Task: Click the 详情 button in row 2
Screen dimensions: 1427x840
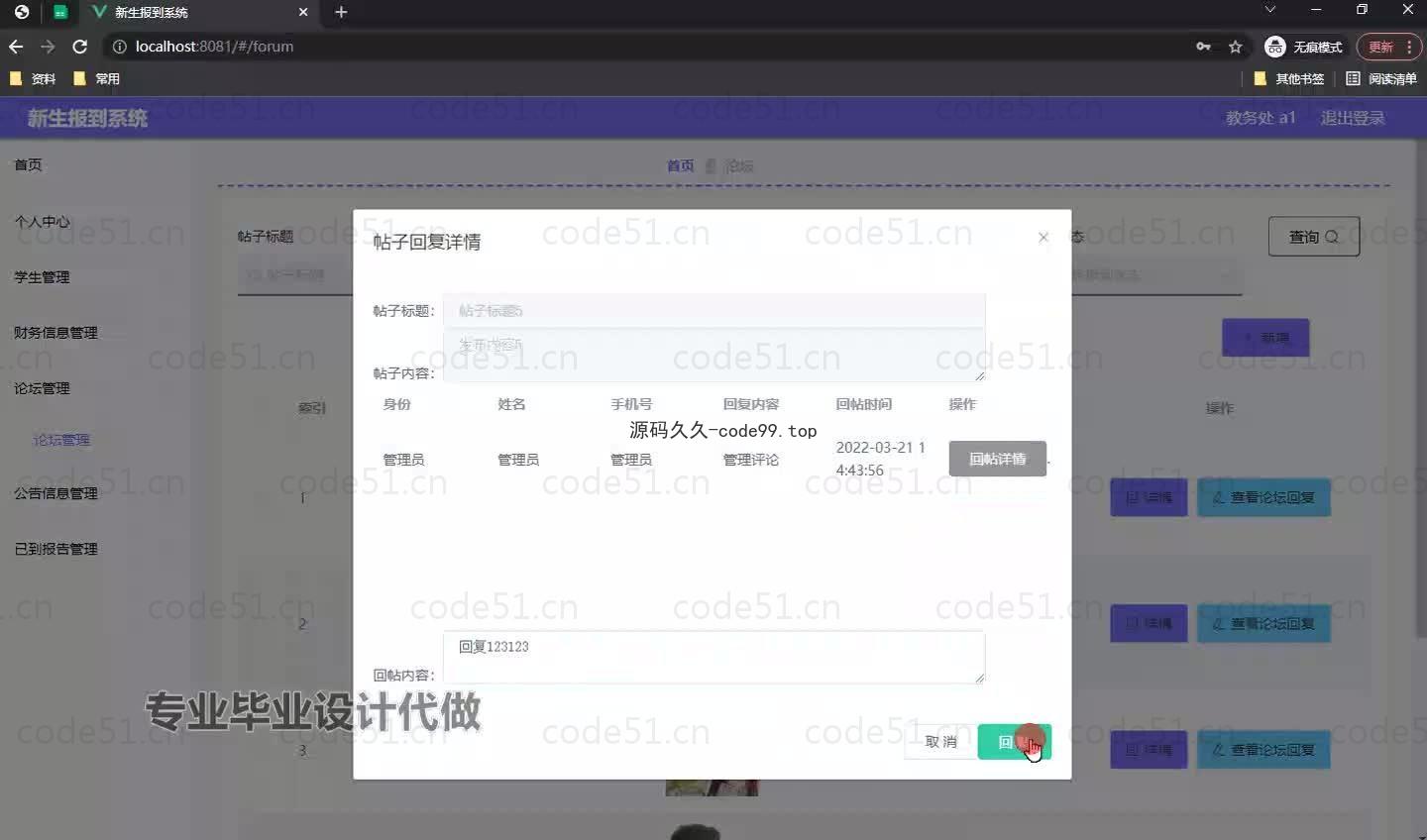Action: [1149, 623]
